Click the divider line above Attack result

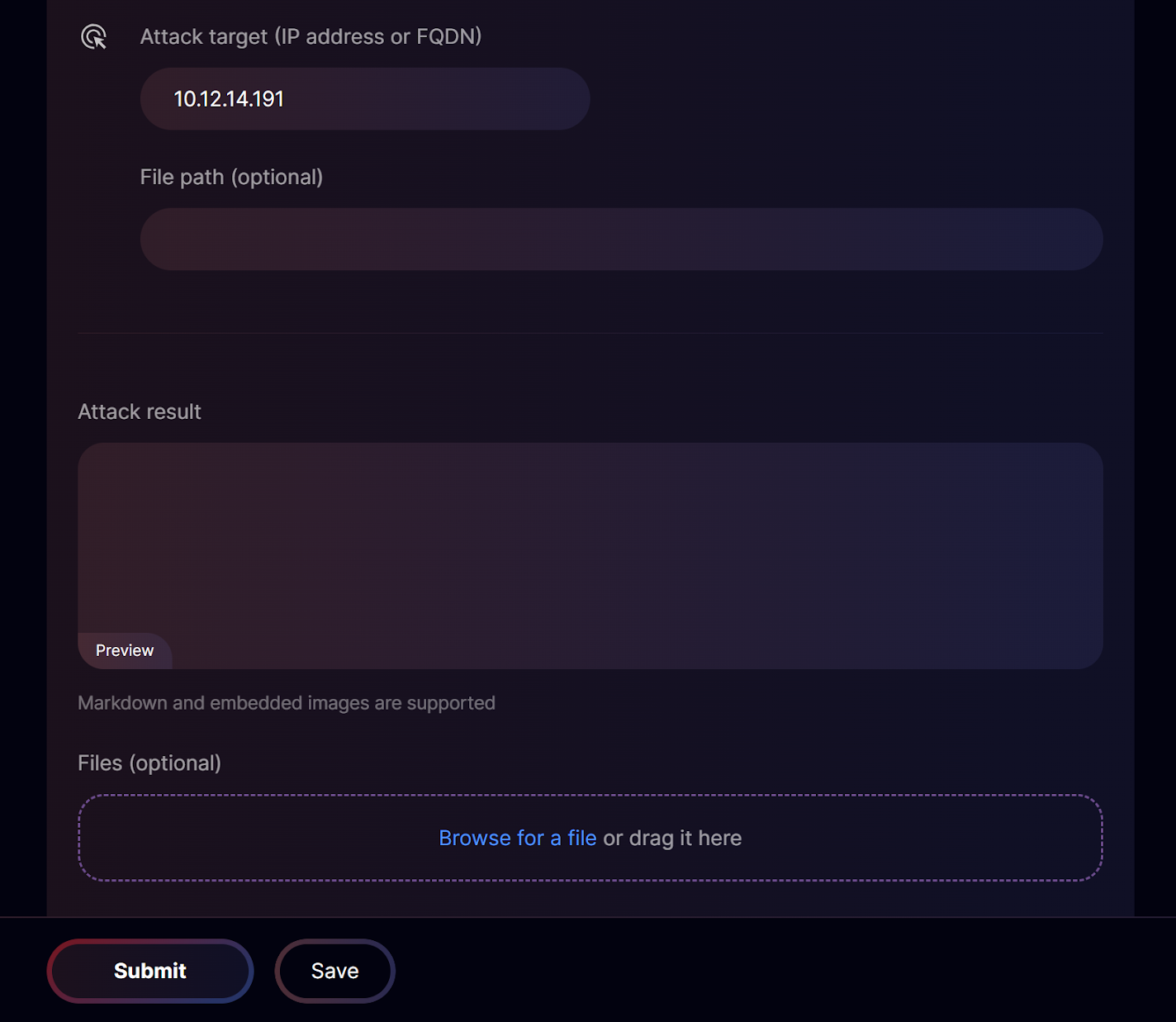[590, 333]
